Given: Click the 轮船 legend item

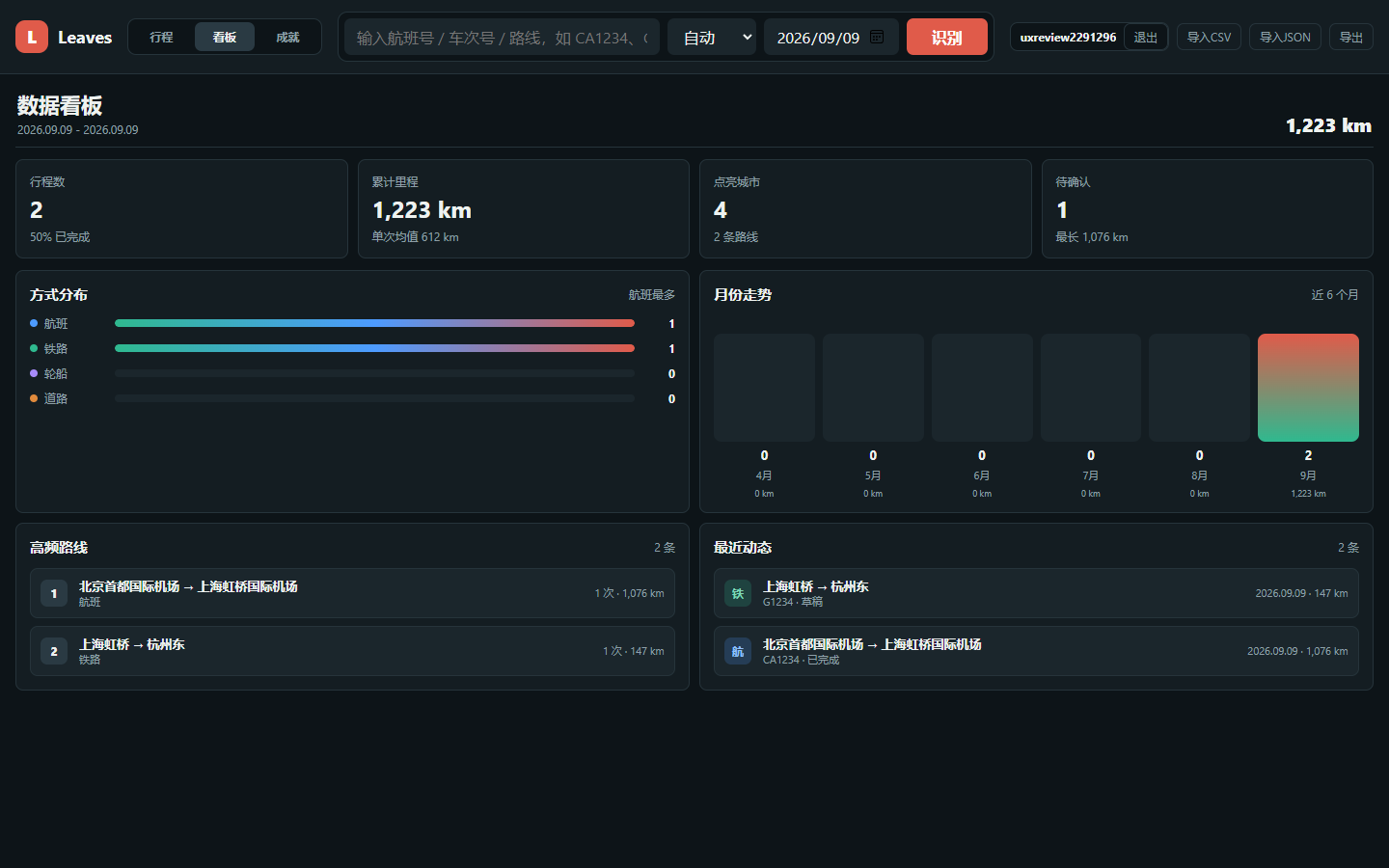Looking at the screenshot, I should pyautogui.click(x=49, y=373).
